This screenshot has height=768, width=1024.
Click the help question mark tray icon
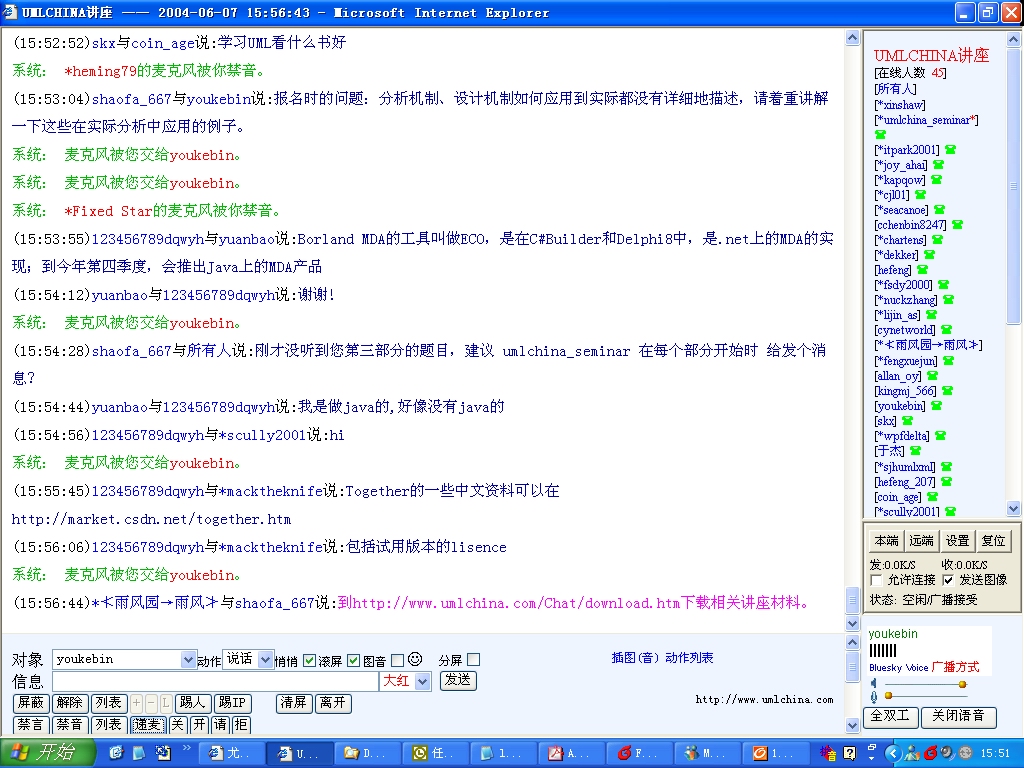pos(850,753)
